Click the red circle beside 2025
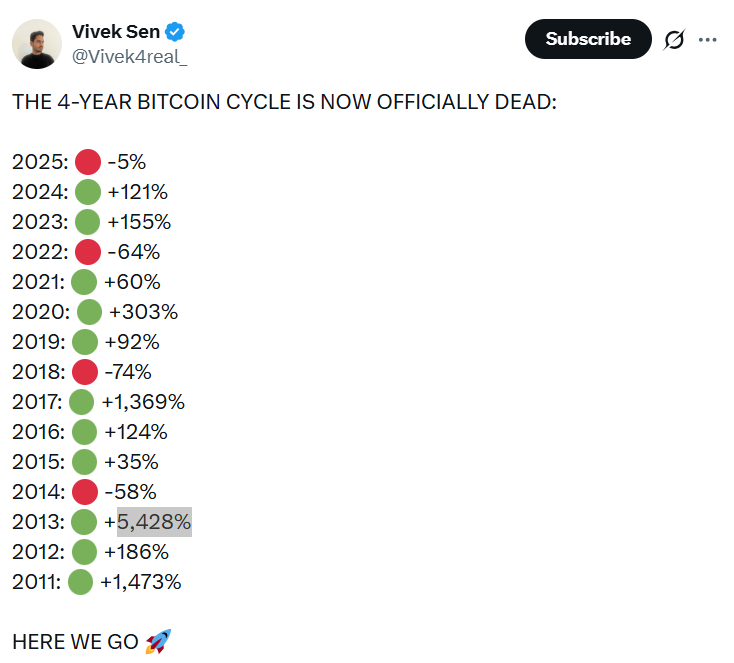 pos(88,162)
